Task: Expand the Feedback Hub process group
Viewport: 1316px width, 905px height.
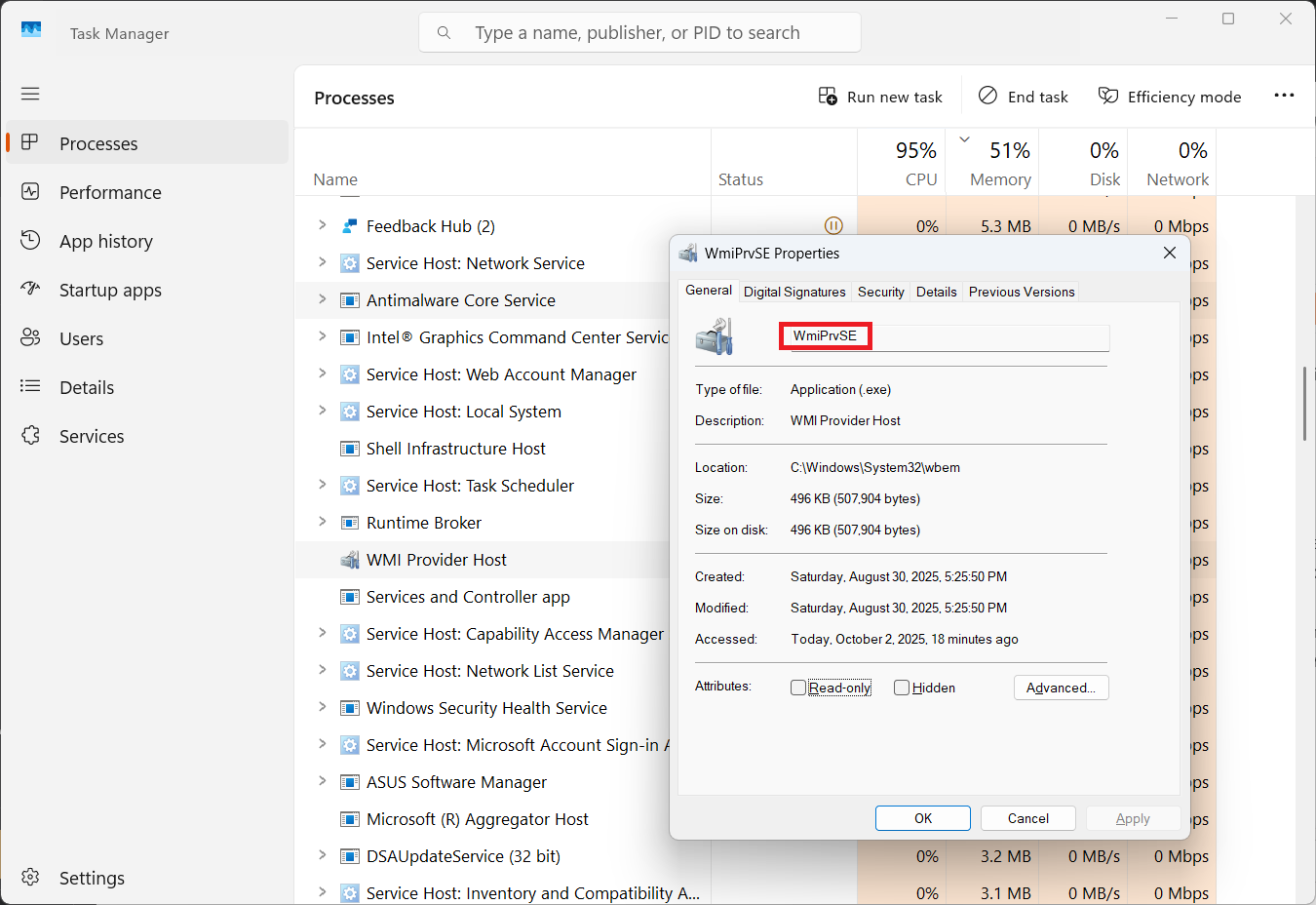Action: tap(322, 225)
